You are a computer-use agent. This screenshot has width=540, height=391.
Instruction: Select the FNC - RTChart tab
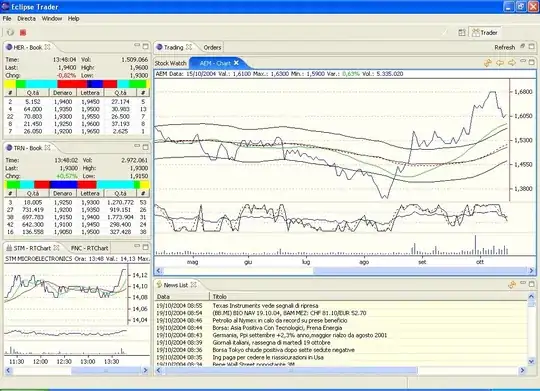[x=90, y=248]
